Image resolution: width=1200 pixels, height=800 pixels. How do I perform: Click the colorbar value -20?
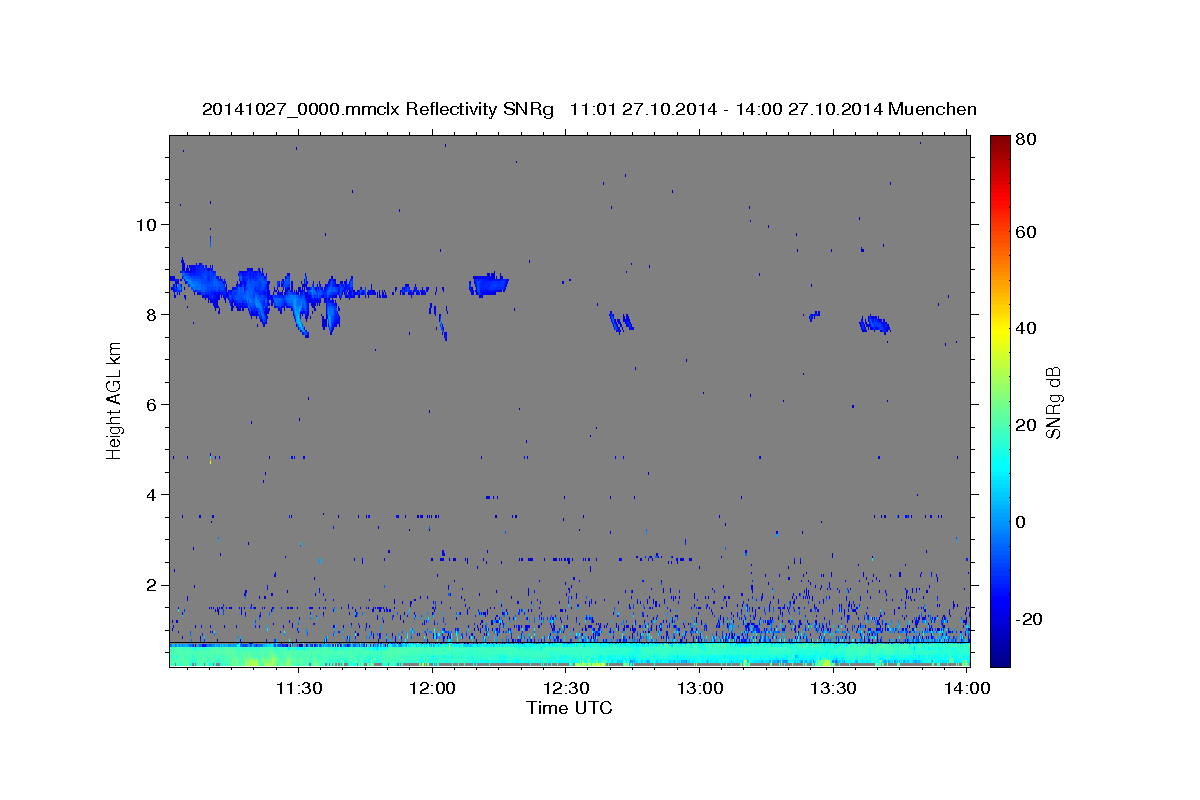tap(1028, 619)
